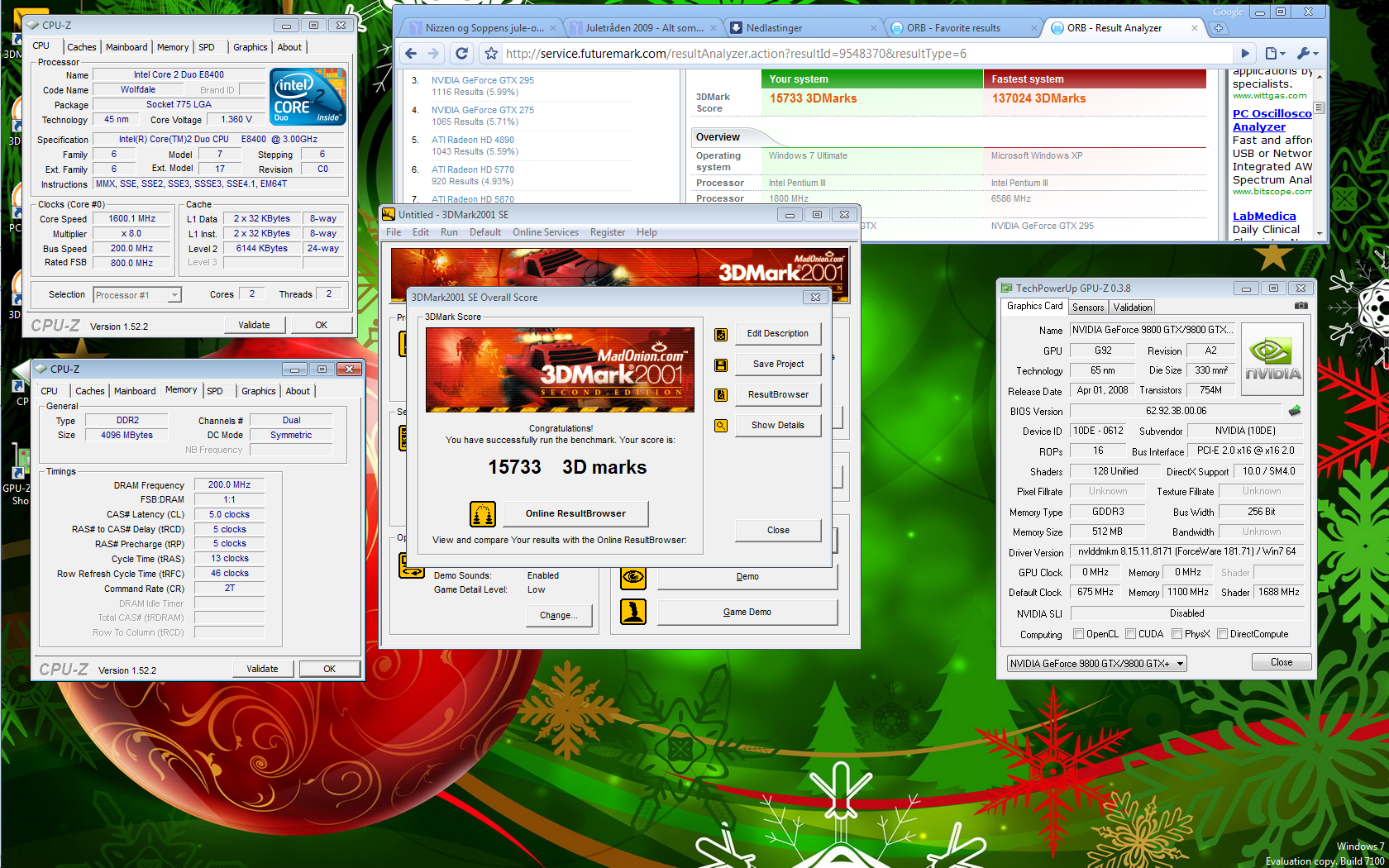
Task: Open the Online Services menu
Action: (546, 232)
